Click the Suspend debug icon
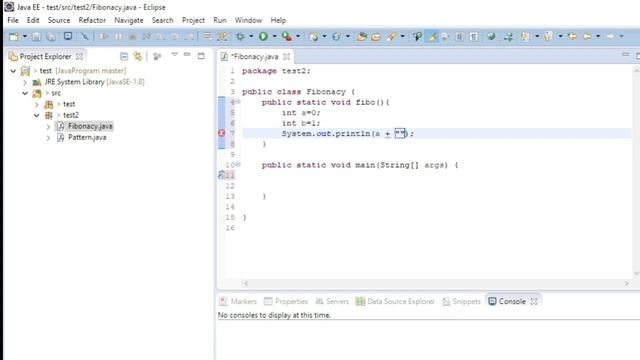 pos(118,37)
